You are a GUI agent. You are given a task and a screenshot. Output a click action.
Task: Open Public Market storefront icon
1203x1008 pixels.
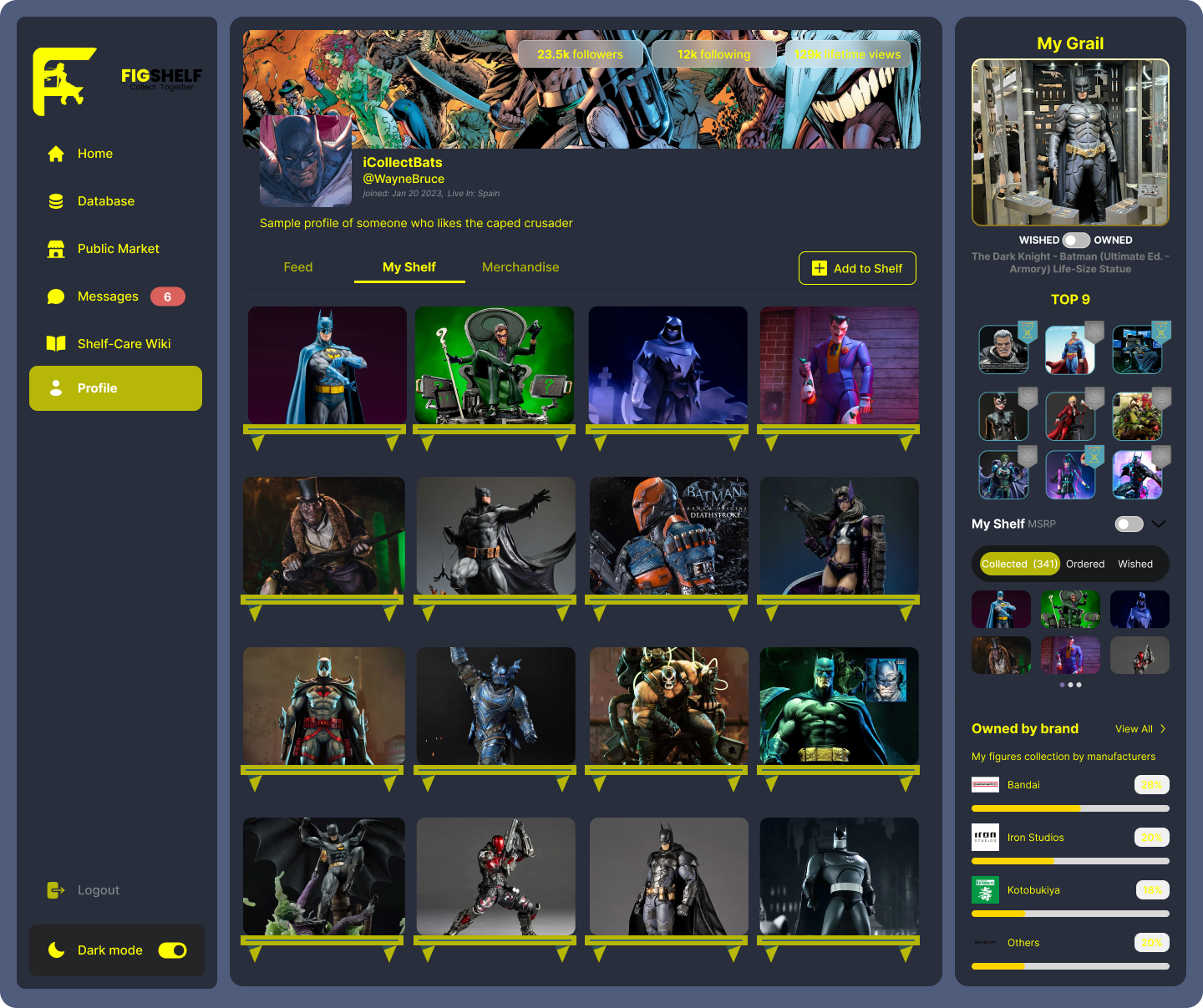pos(56,249)
